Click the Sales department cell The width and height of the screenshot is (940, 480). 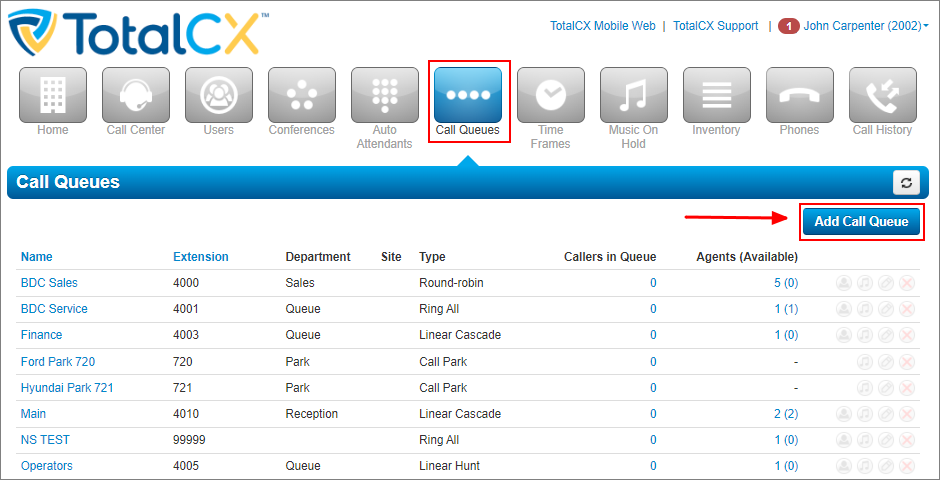pyautogui.click(x=300, y=283)
